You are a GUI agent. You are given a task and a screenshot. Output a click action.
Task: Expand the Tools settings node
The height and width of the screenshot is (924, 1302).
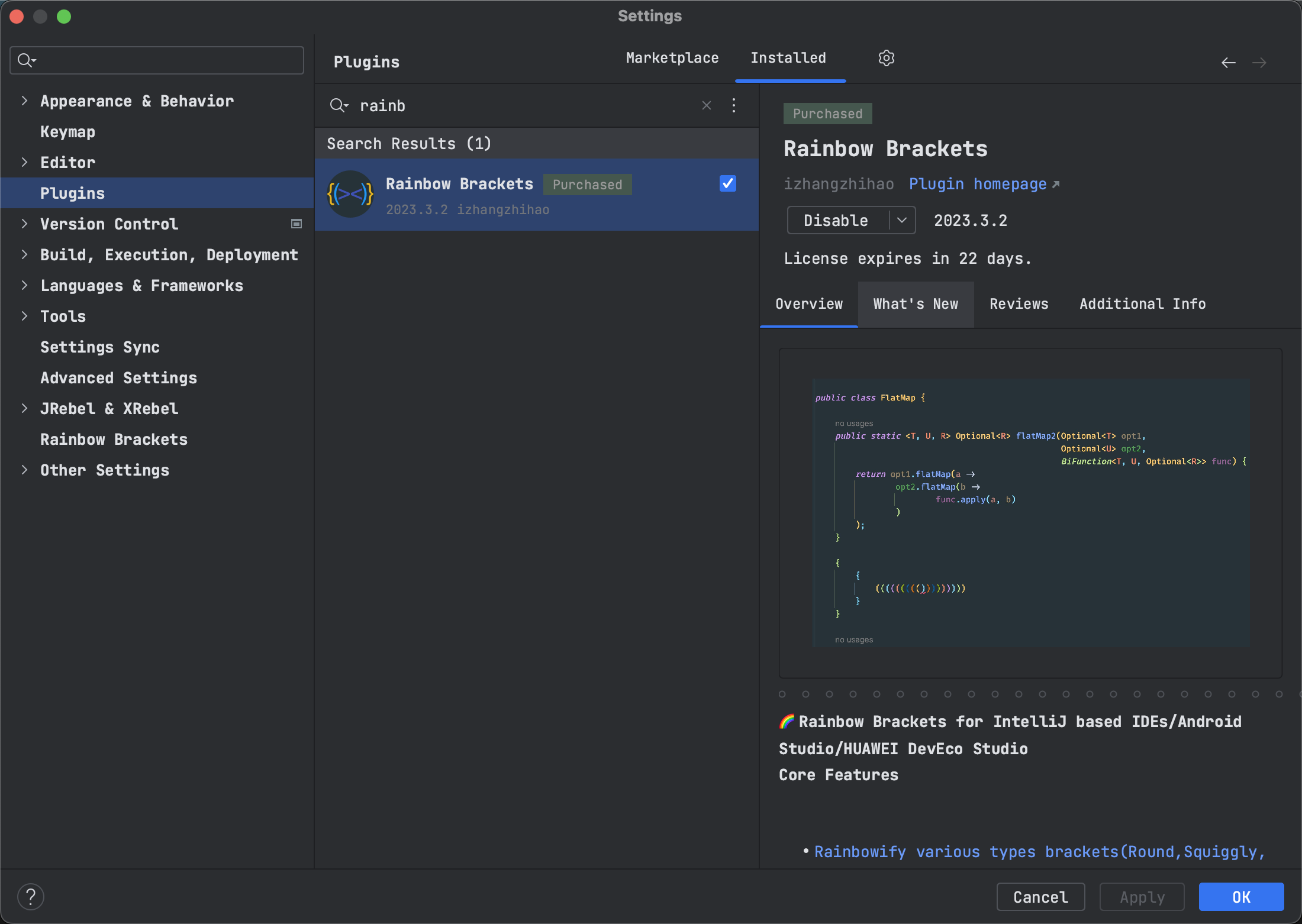(x=24, y=316)
